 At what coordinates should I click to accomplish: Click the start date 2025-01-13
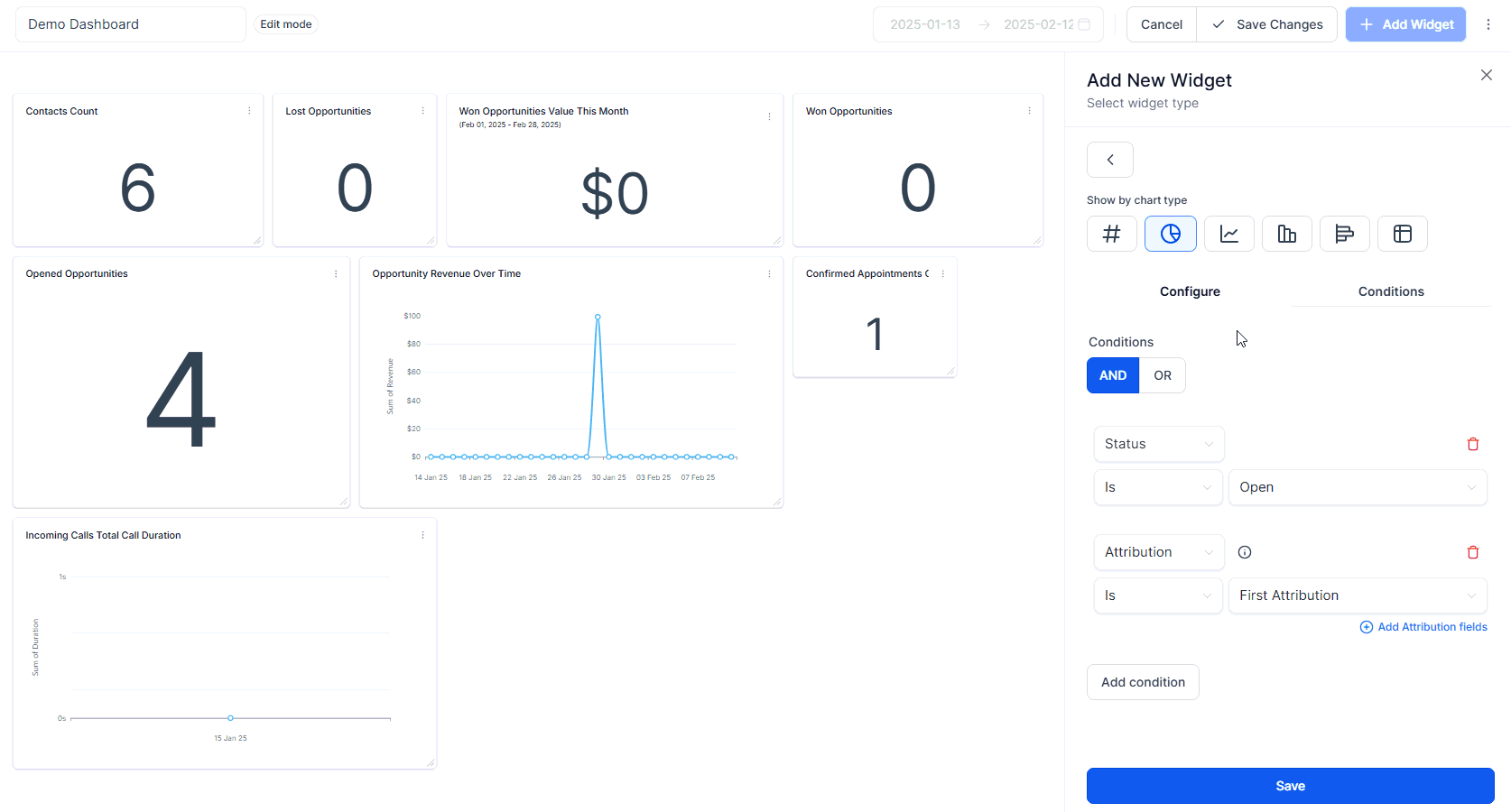tap(925, 24)
